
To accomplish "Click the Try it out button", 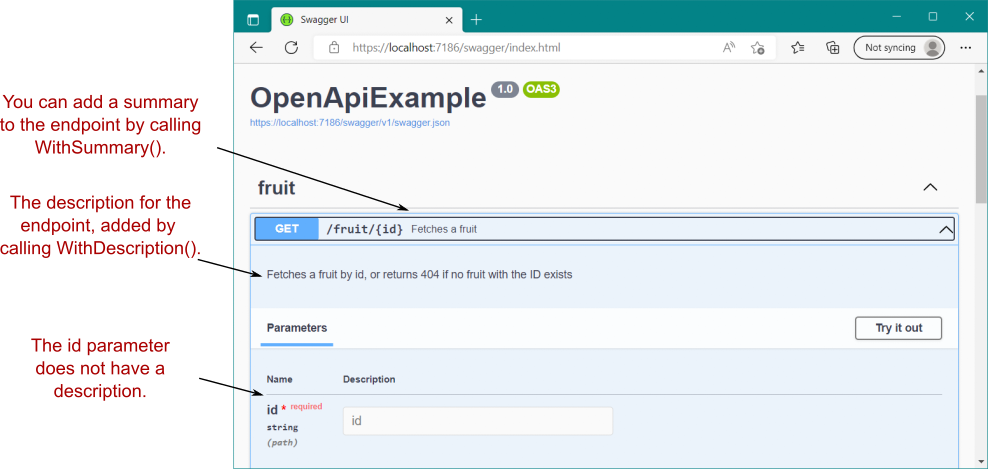I will [x=899, y=328].
